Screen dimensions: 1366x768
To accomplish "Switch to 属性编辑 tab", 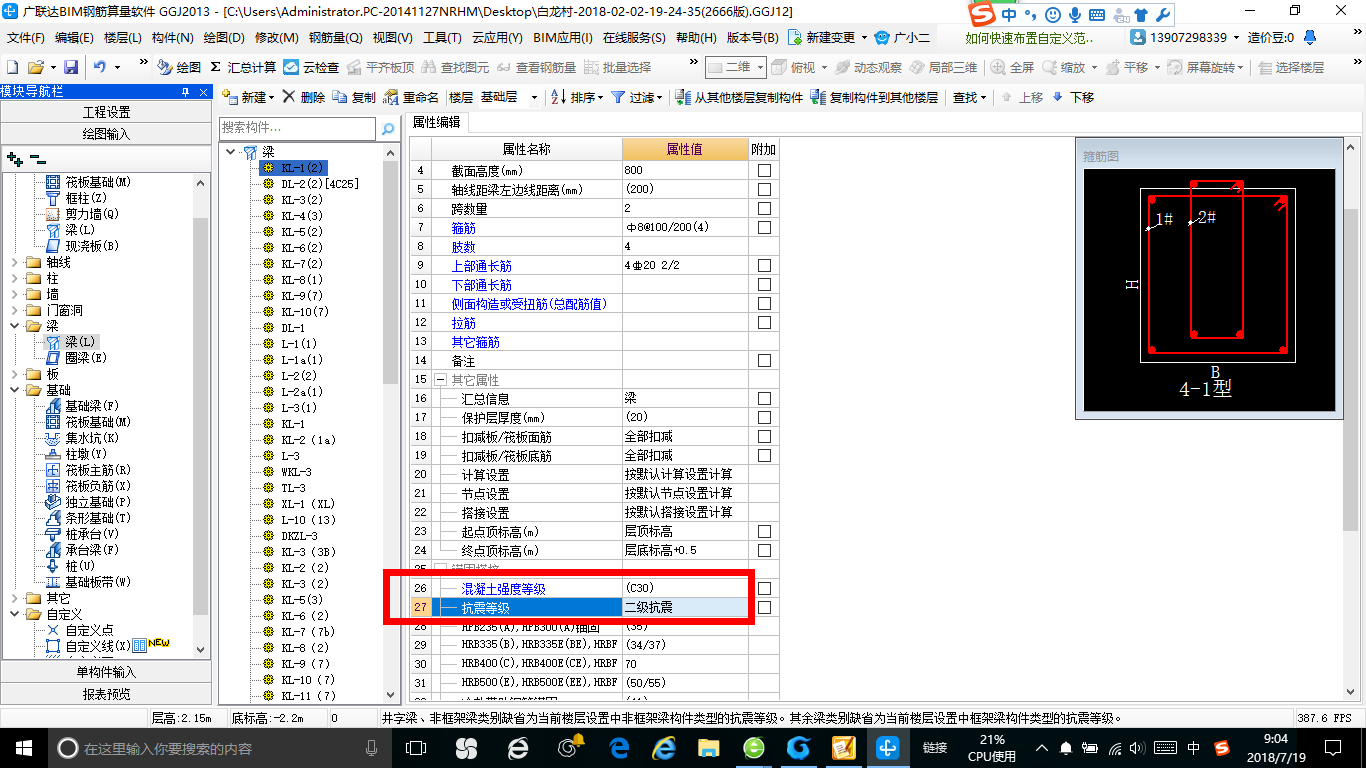I will [x=437, y=122].
